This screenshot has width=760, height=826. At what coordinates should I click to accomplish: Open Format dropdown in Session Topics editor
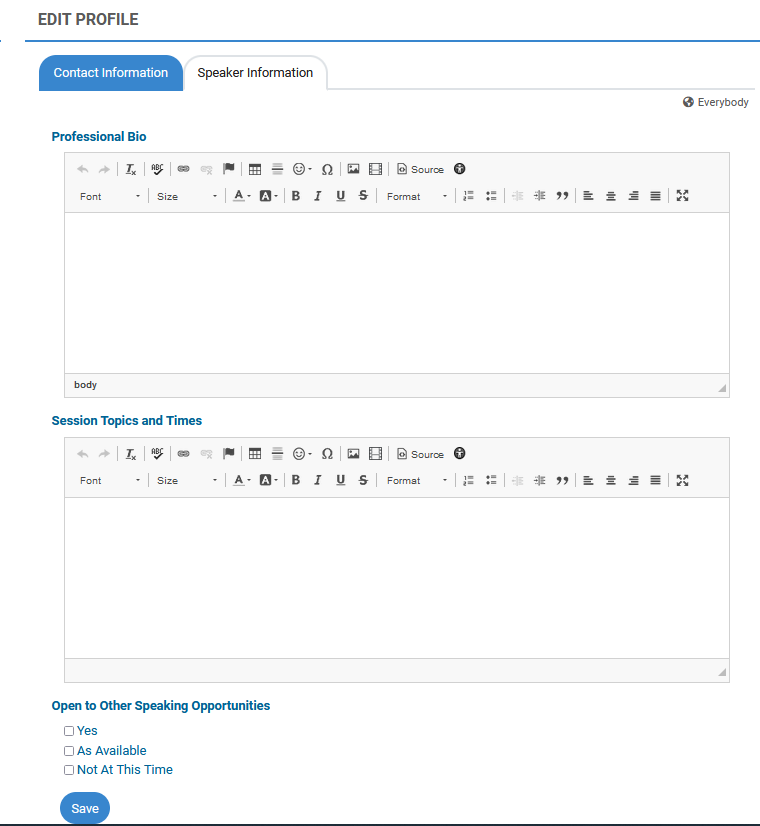pos(417,481)
